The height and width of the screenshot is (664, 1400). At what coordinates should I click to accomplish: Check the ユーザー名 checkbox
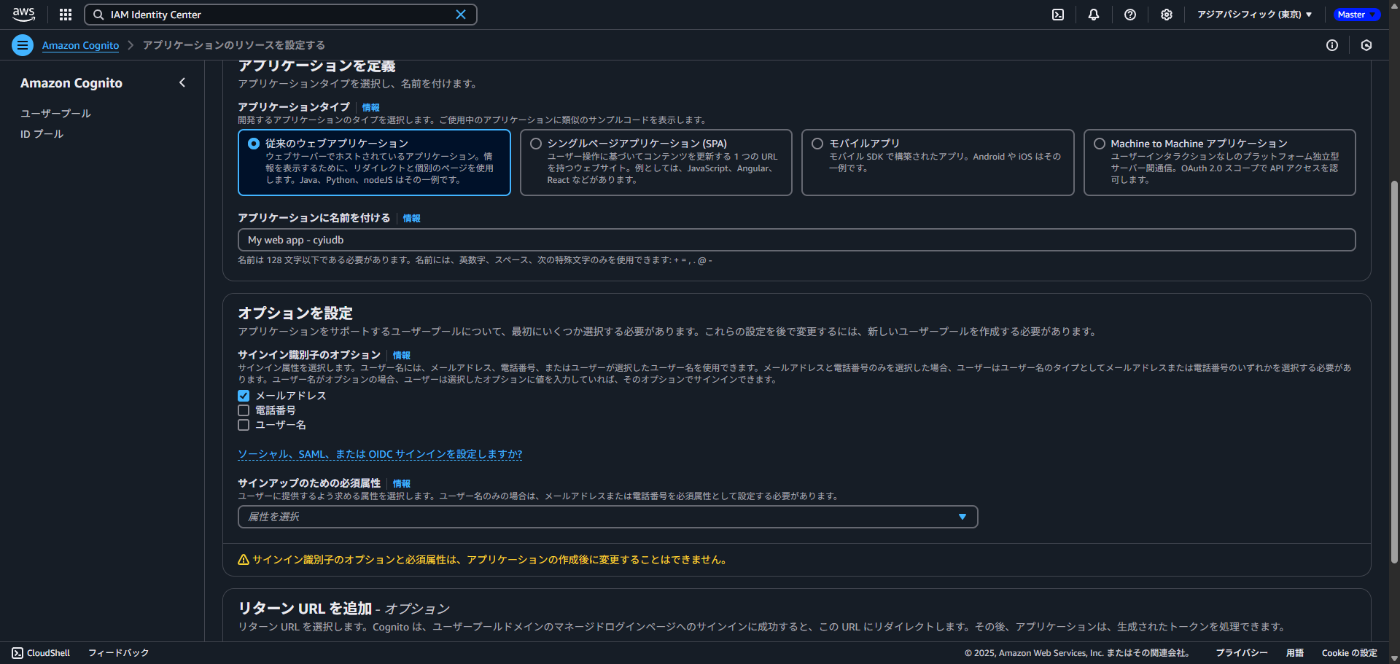[x=243, y=425]
